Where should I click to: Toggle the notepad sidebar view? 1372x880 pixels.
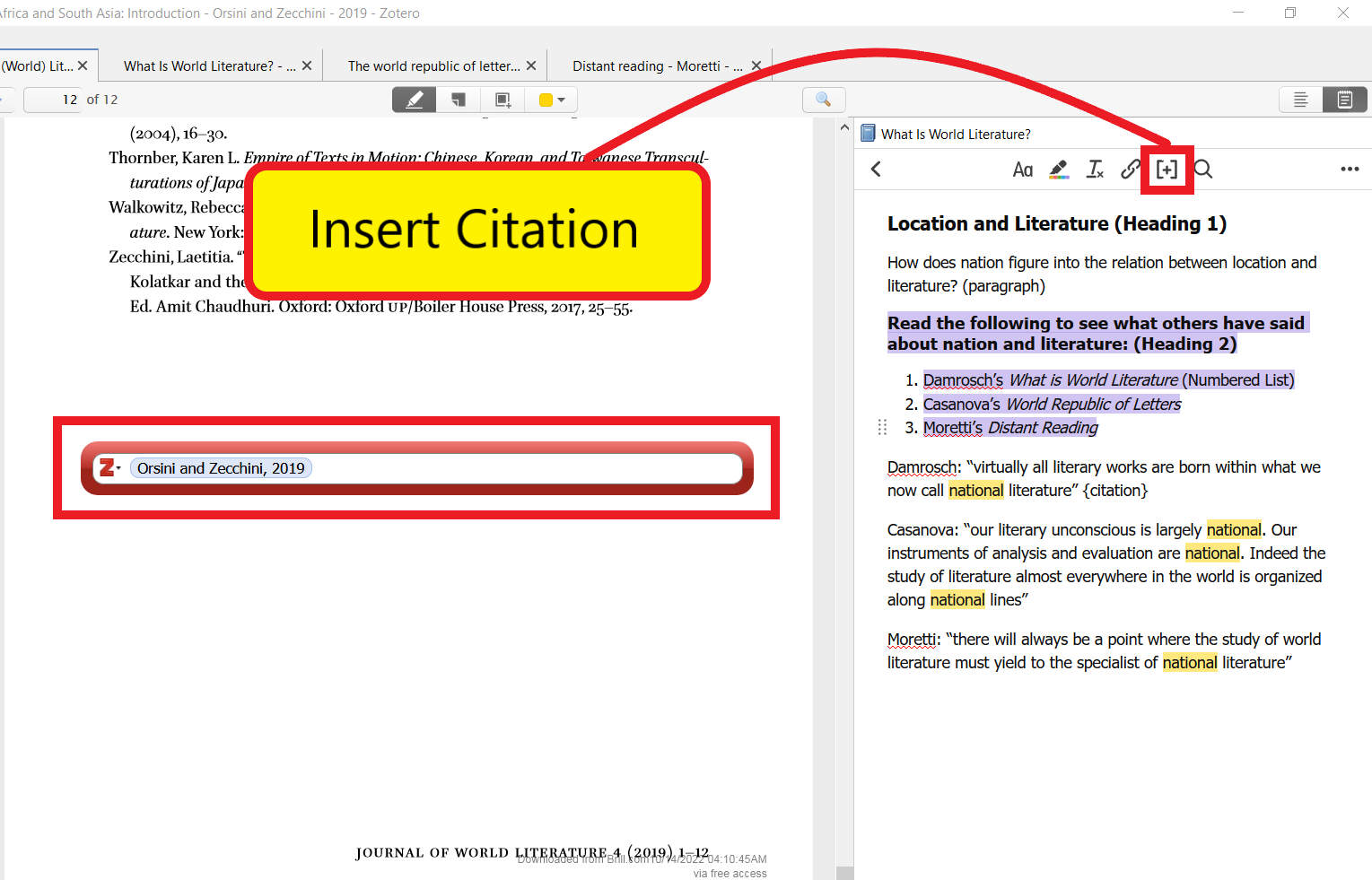[x=1344, y=100]
